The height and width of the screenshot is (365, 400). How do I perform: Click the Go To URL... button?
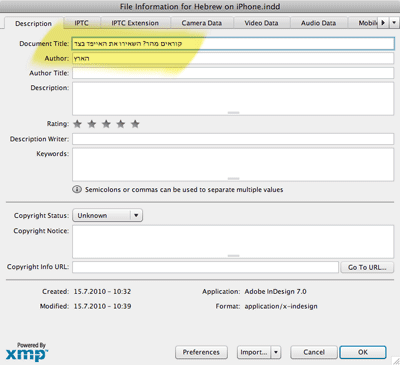click(x=367, y=267)
